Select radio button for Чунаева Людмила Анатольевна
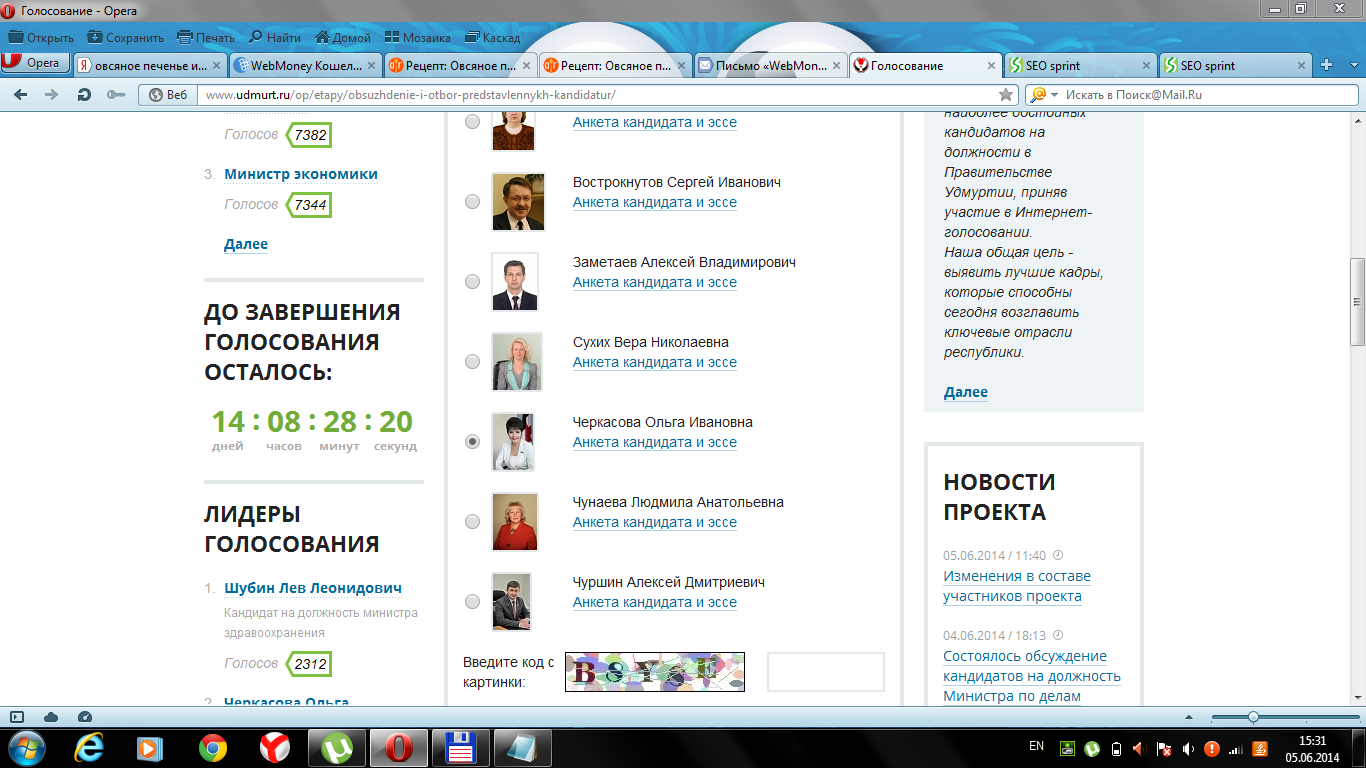The image size is (1366, 768). point(472,522)
